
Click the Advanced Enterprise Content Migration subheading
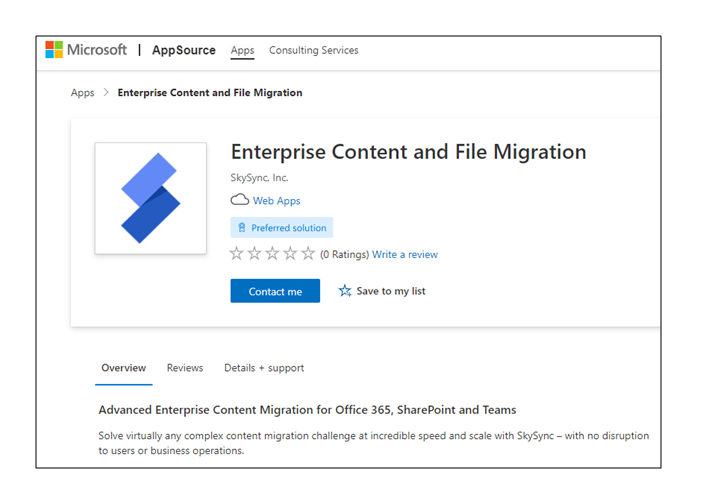[307, 410]
